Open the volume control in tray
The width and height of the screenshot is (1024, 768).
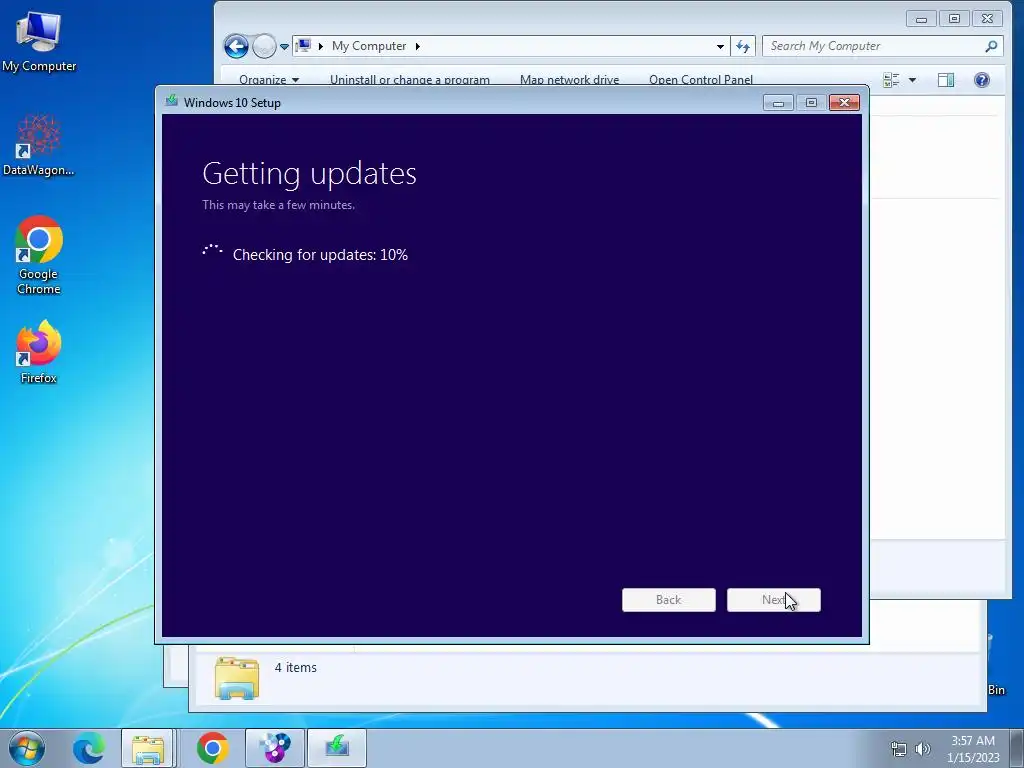tap(923, 748)
